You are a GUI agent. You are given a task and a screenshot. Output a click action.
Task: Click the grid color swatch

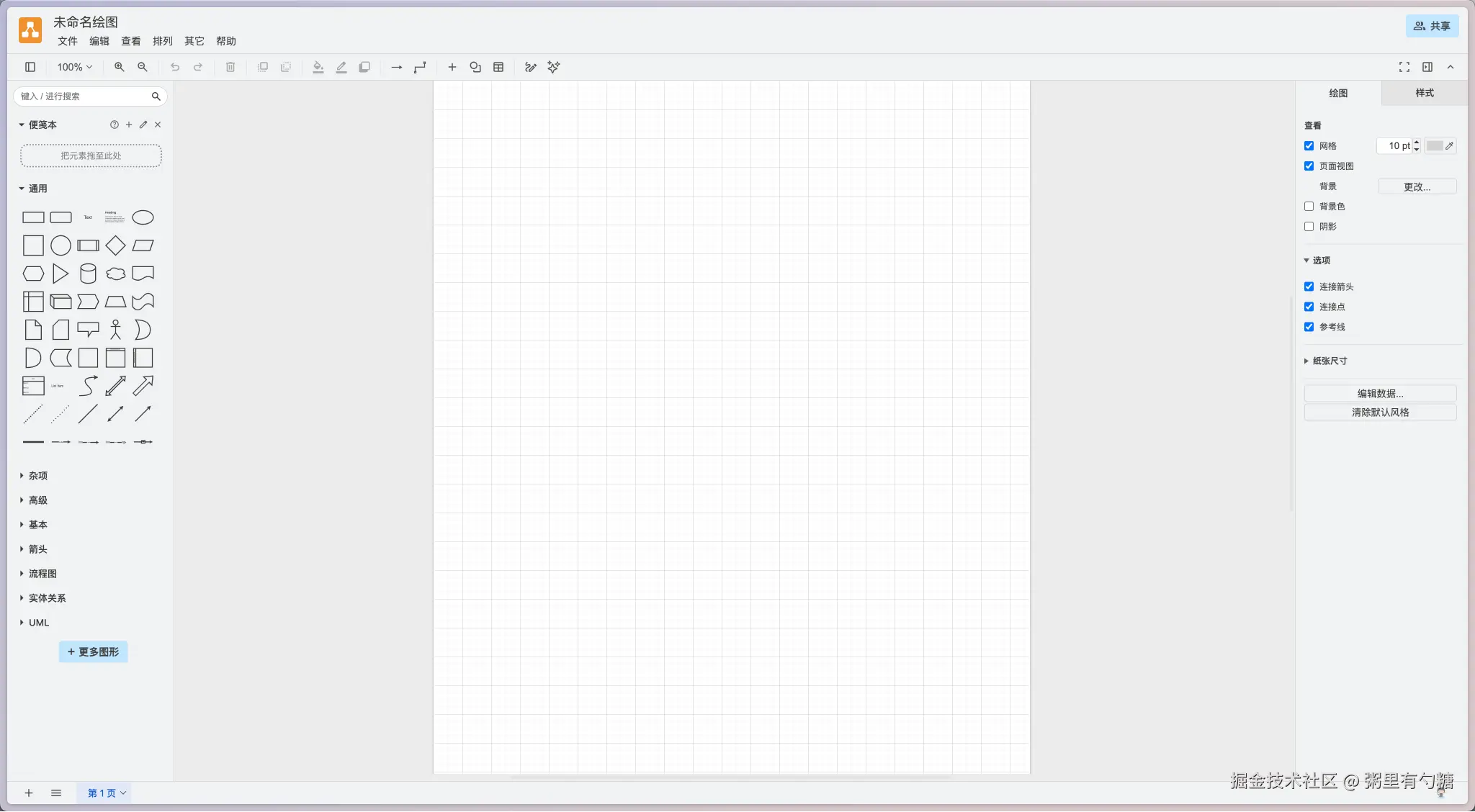click(1435, 145)
